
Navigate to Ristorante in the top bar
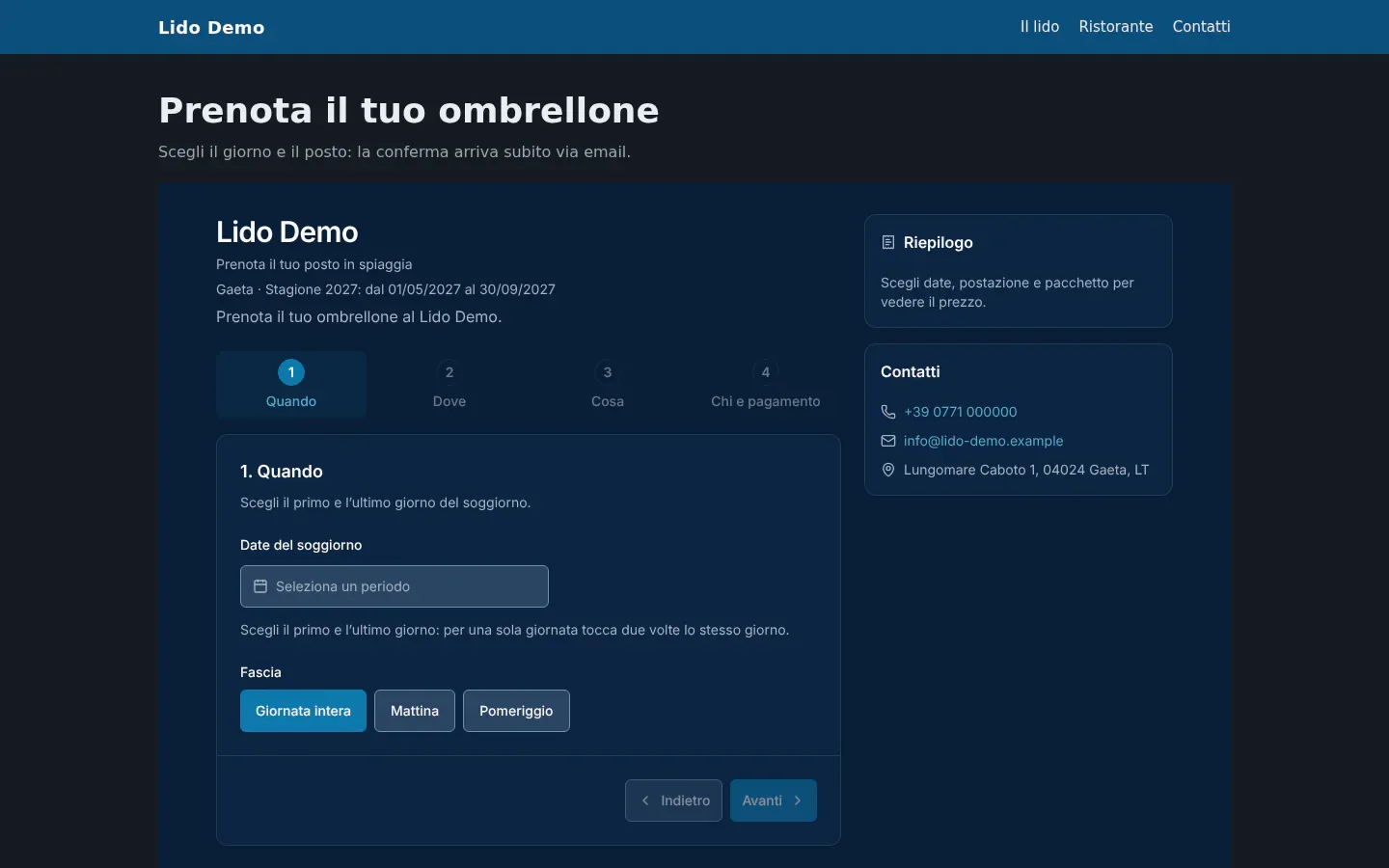(x=1116, y=27)
